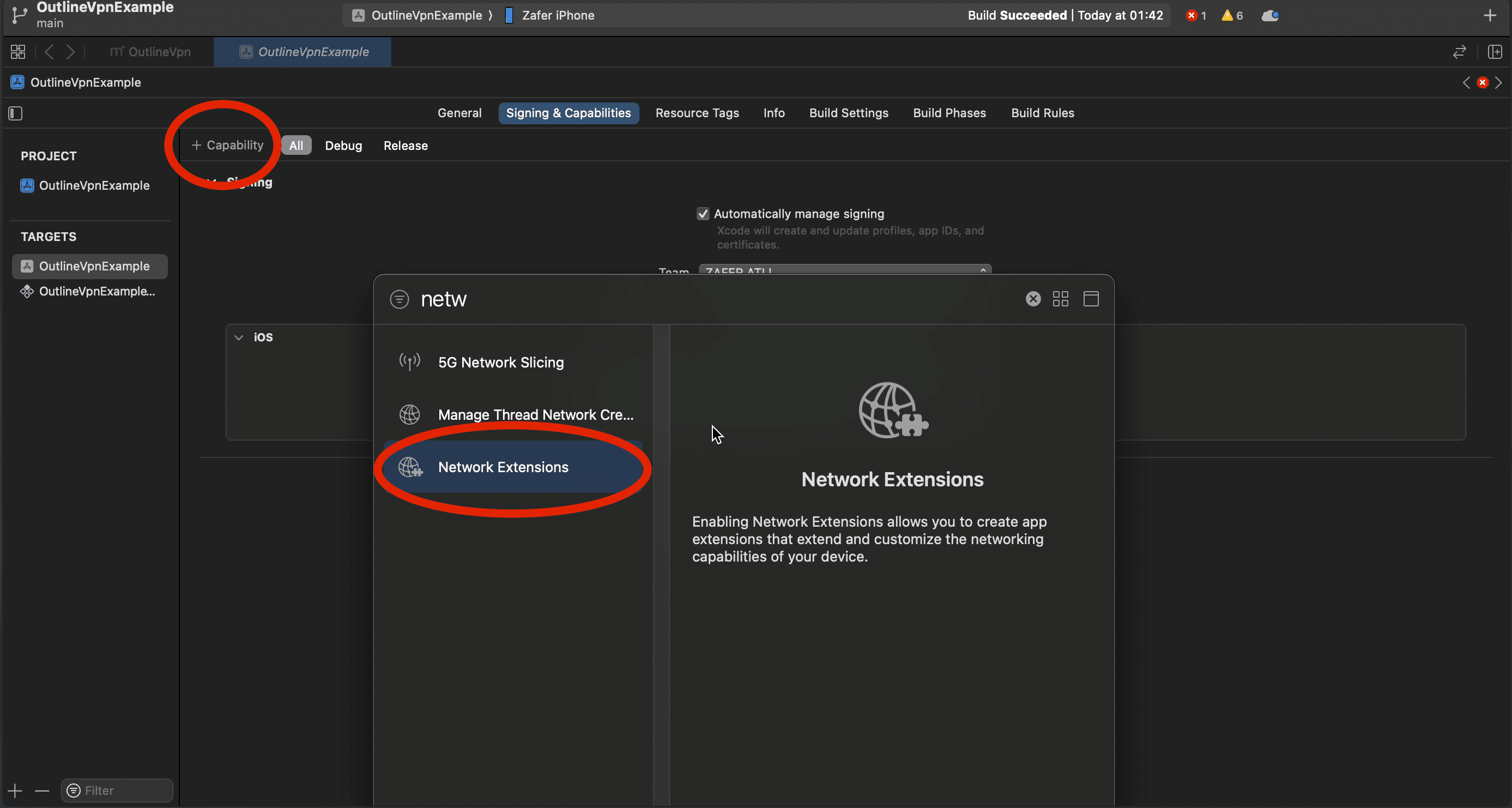The height and width of the screenshot is (808, 1512).
Task: Open the Build Settings tab
Action: click(x=849, y=113)
